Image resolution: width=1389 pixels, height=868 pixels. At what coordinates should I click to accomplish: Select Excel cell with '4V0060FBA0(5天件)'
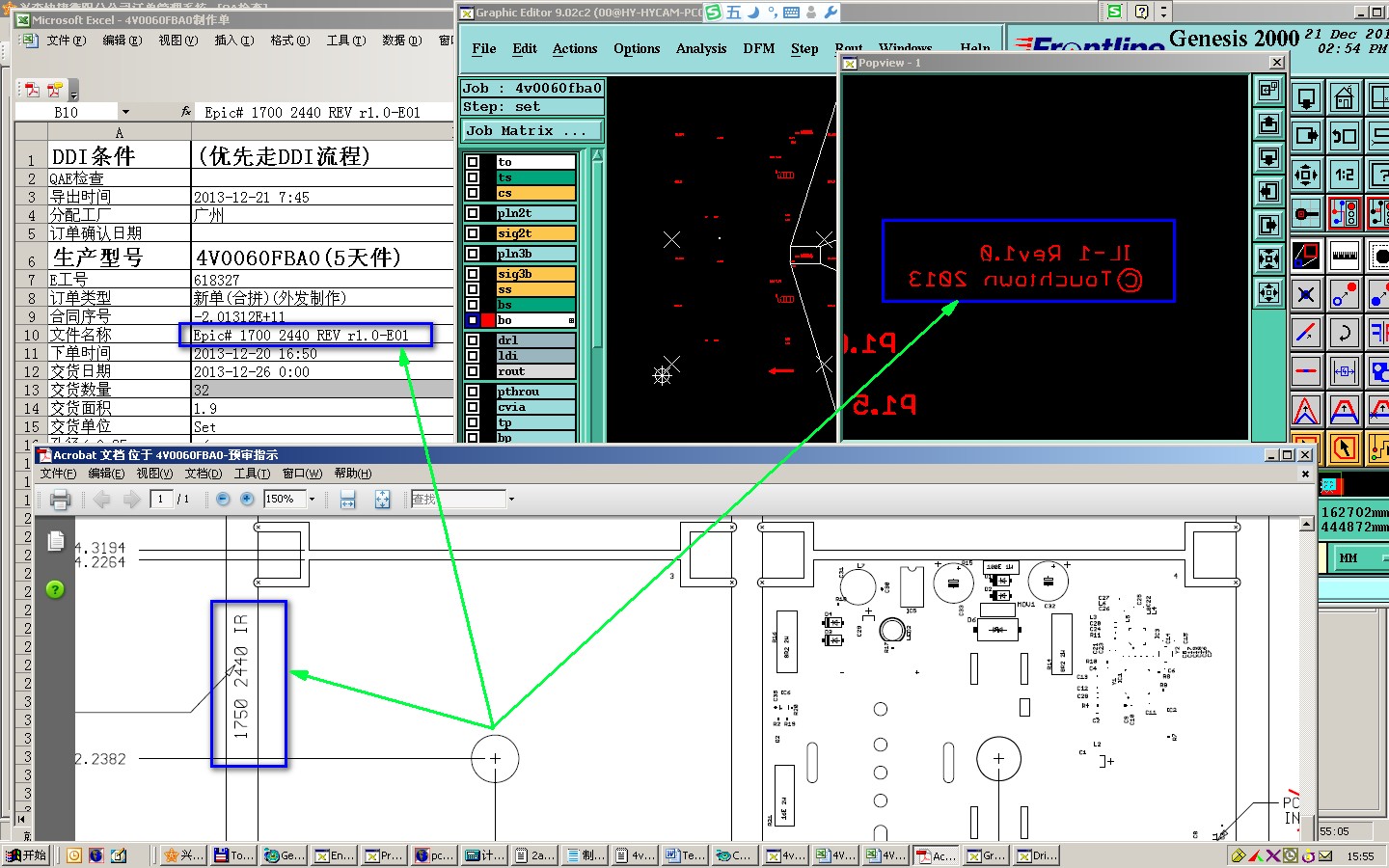[x=322, y=258]
